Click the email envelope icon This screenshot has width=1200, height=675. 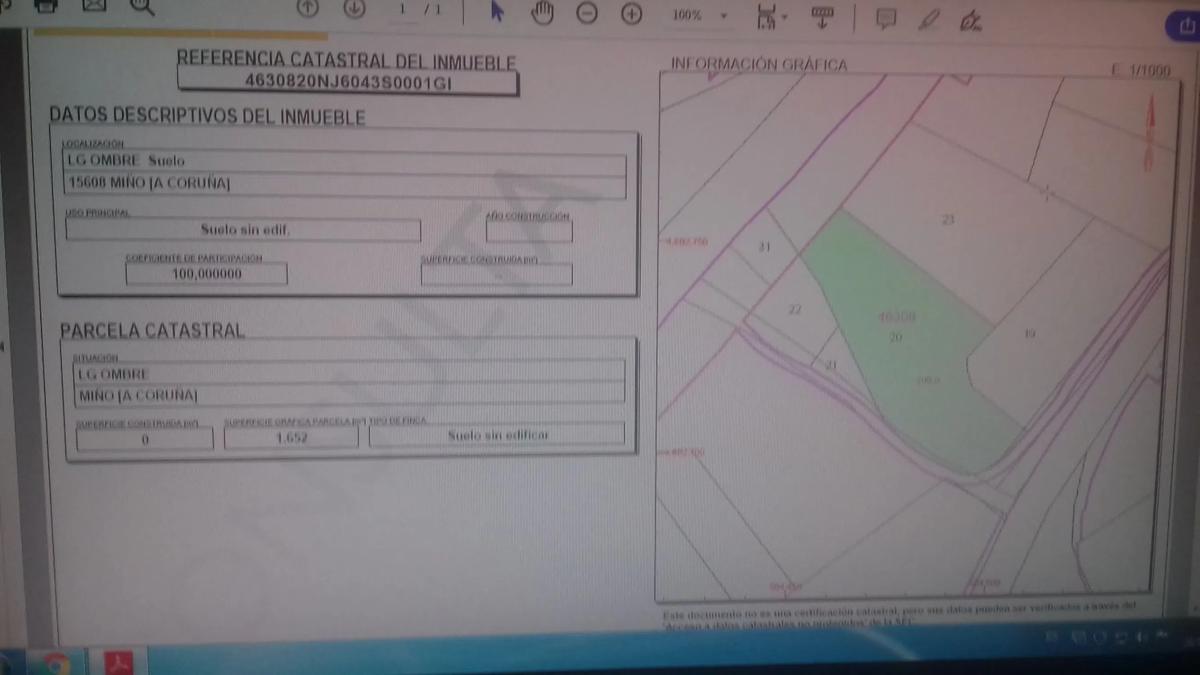[94, 6]
